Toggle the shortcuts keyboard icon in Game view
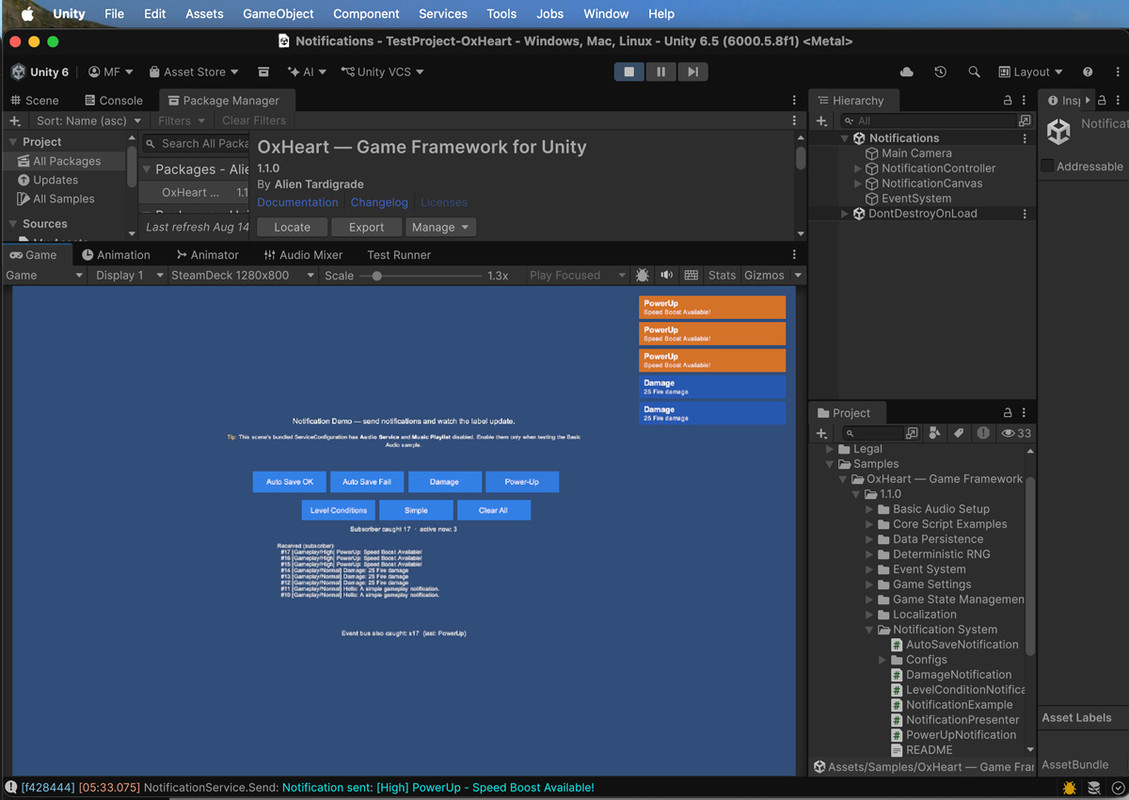The image size is (1129, 800). [x=691, y=275]
